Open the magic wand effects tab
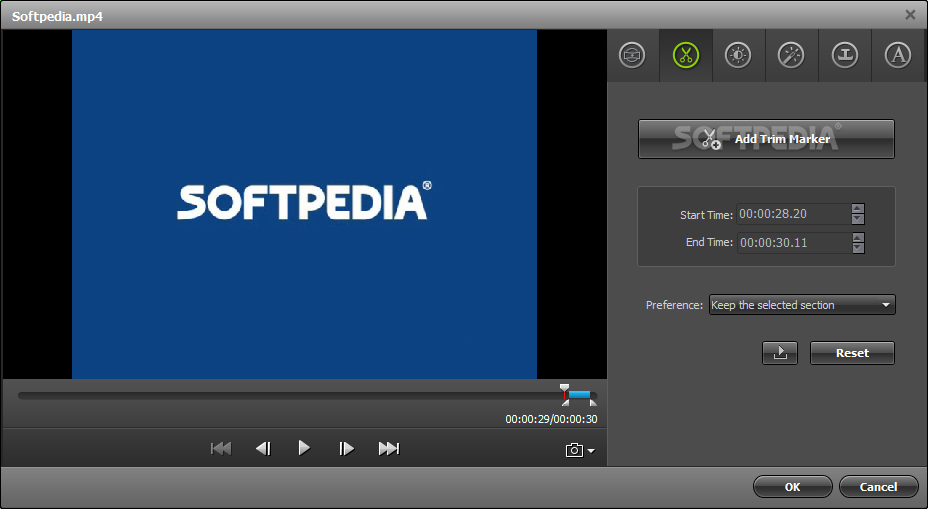The image size is (928, 509). click(x=791, y=56)
